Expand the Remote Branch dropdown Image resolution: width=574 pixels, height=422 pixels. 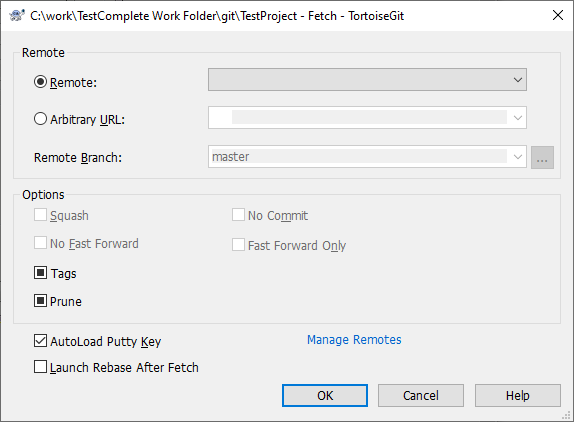[517, 157]
